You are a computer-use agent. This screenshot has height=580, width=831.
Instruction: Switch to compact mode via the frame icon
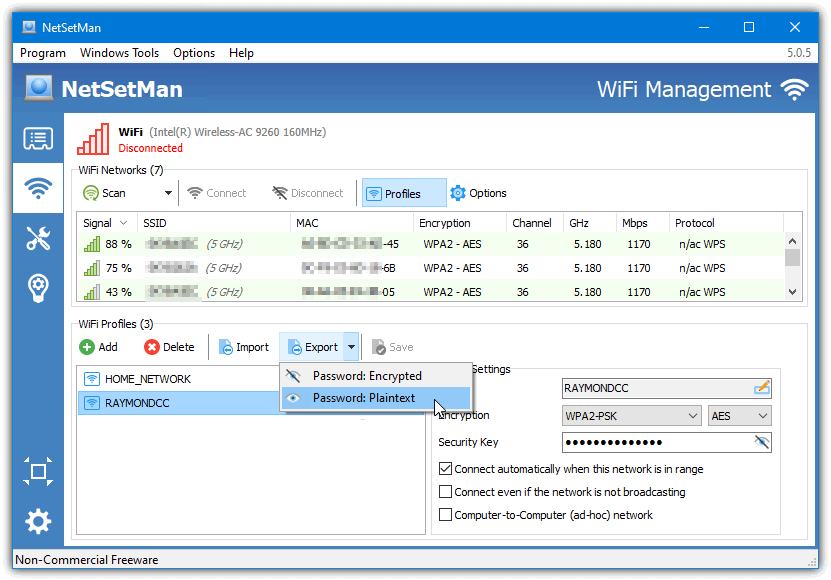(38, 471)
